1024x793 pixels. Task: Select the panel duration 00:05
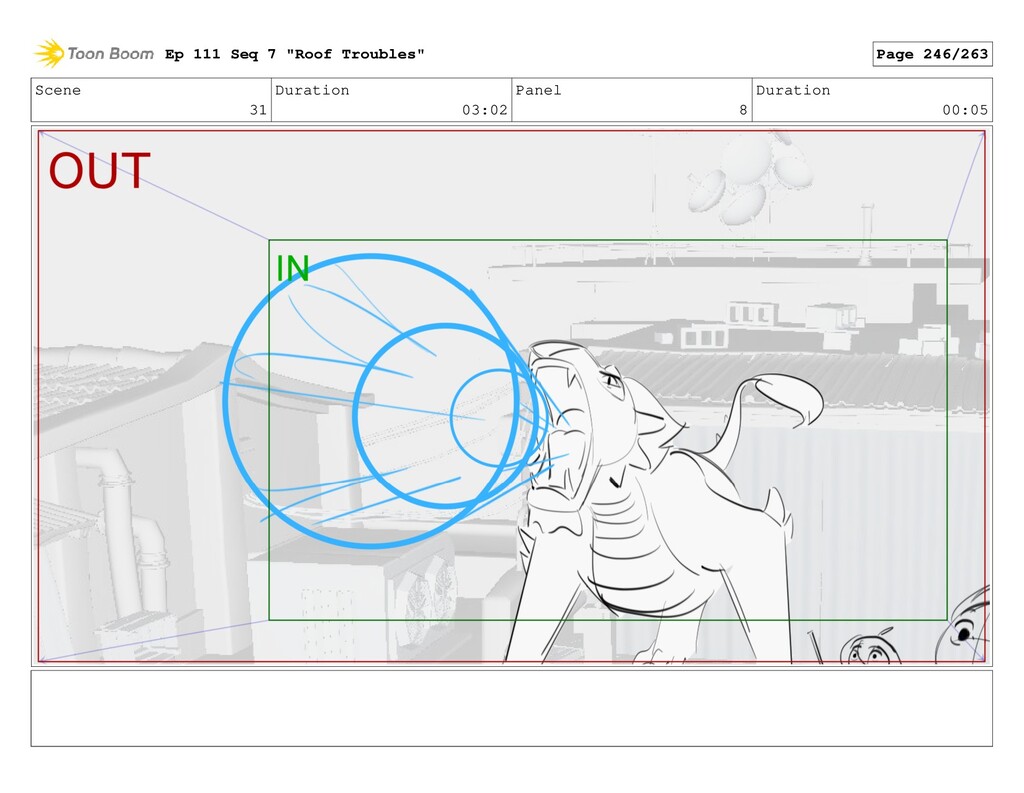tap(965, 110)
